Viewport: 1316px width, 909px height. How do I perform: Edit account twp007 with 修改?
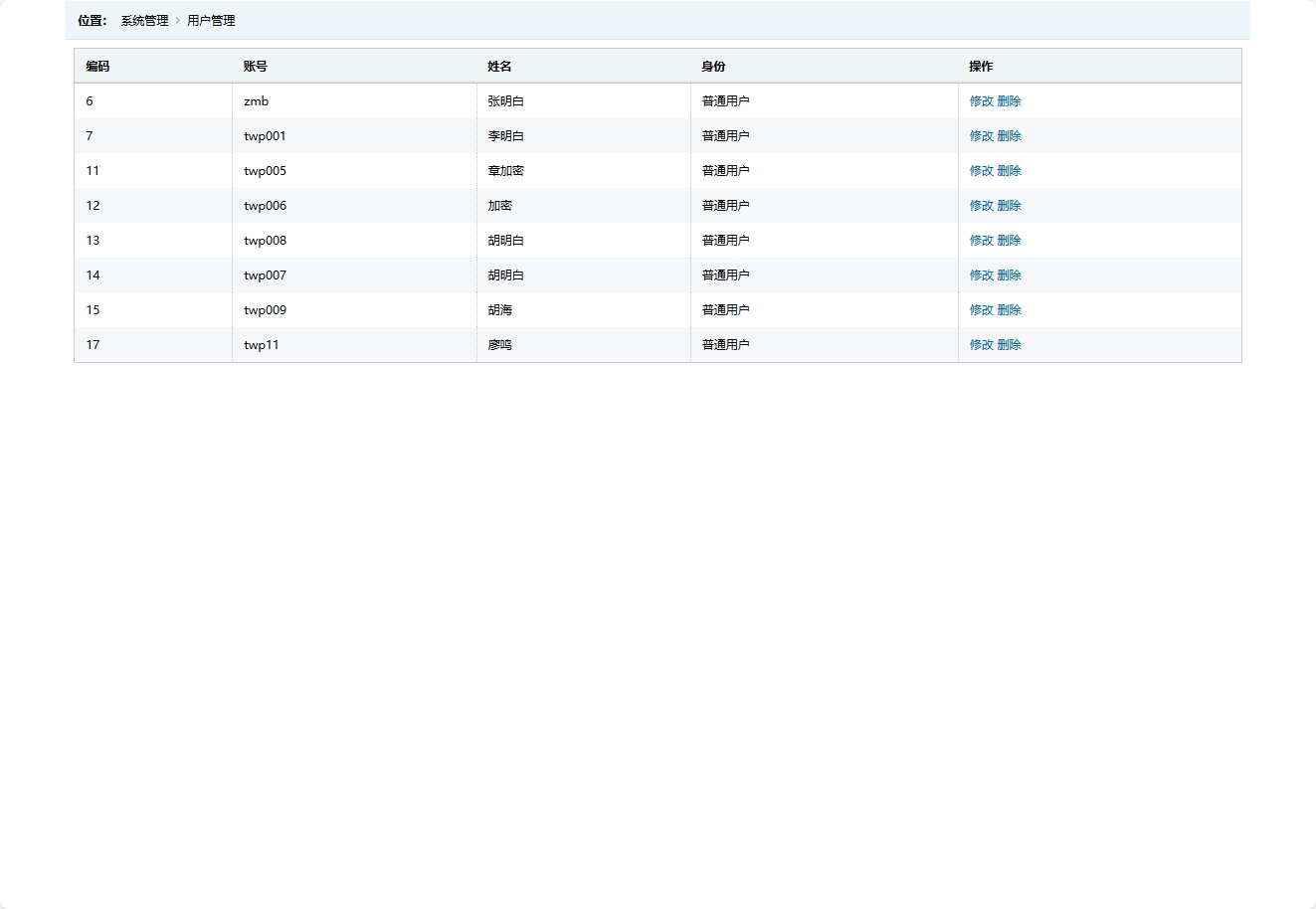click(981, 275)
